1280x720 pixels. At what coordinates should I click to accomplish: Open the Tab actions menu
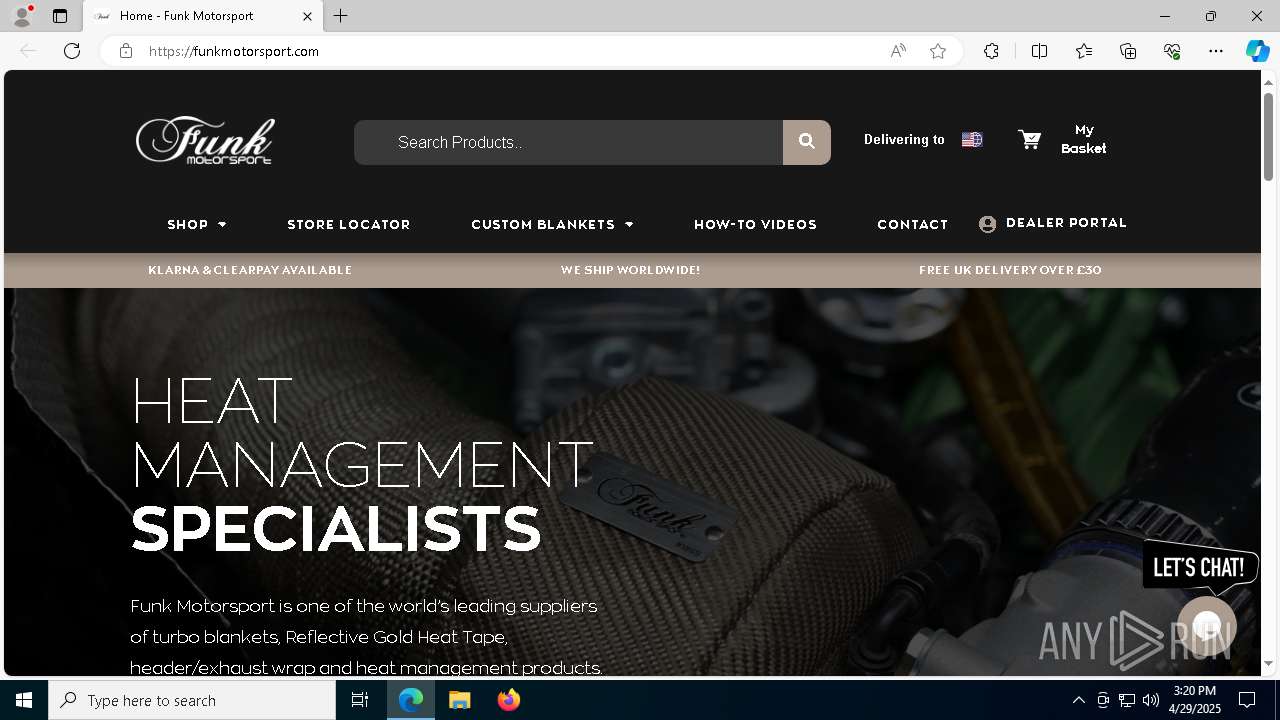60,16
